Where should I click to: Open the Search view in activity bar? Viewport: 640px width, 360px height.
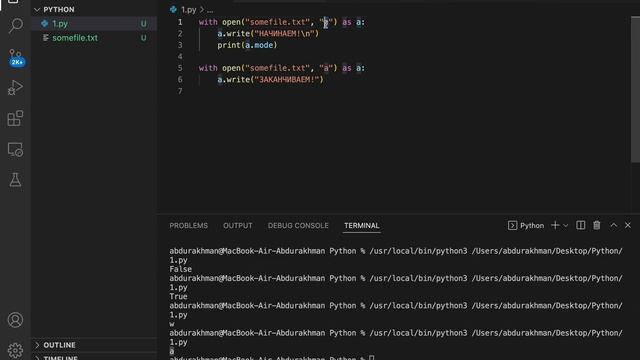tap(16, 25)
